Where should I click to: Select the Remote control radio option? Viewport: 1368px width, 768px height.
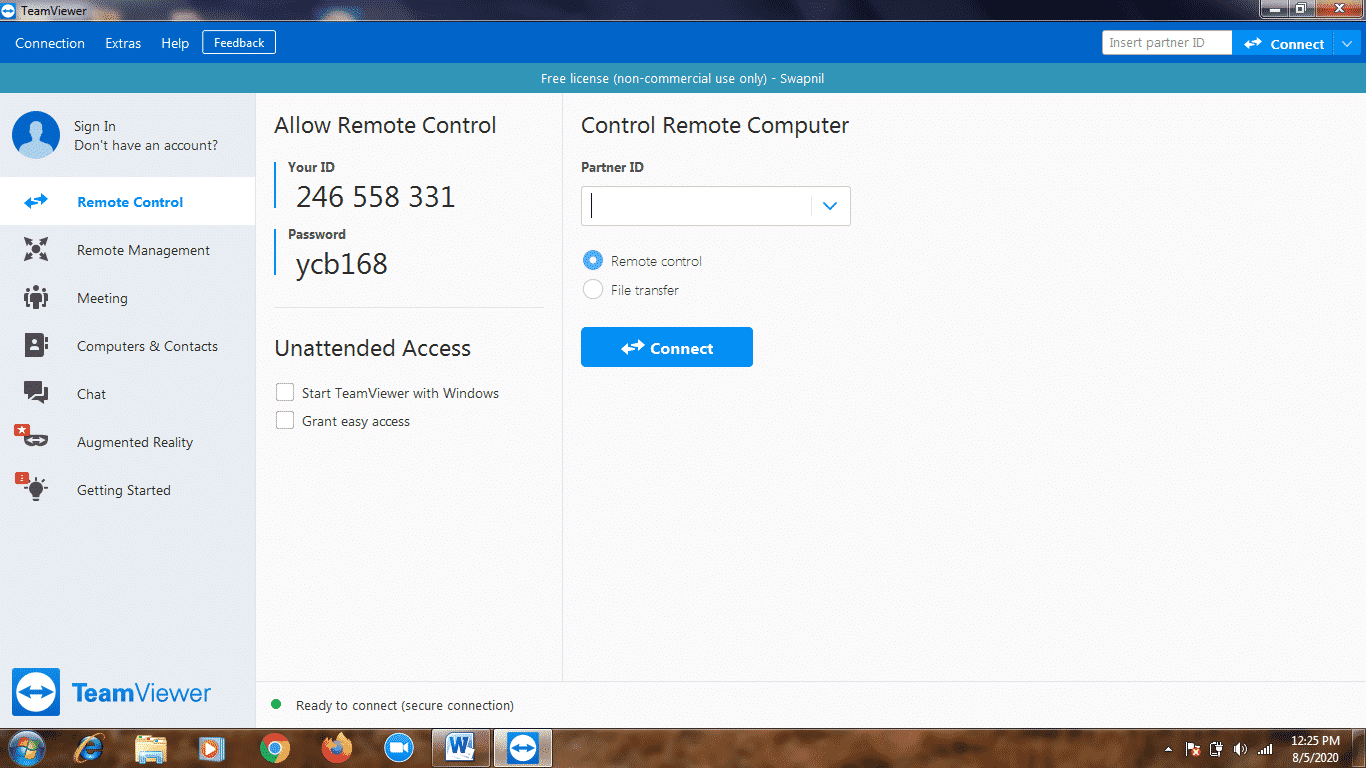tap(593, 261)
